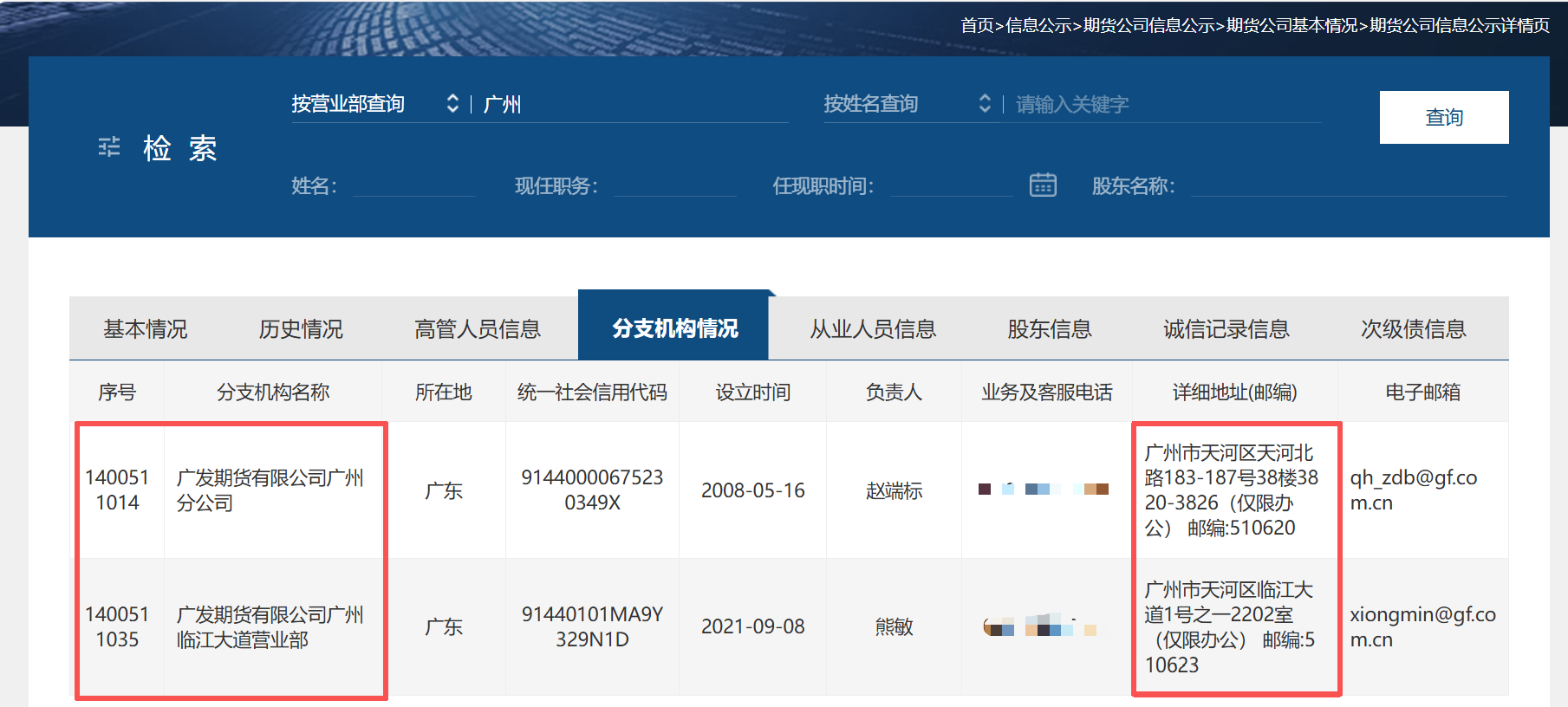Go to 首页 in the breadcrumb

(977, 25)
